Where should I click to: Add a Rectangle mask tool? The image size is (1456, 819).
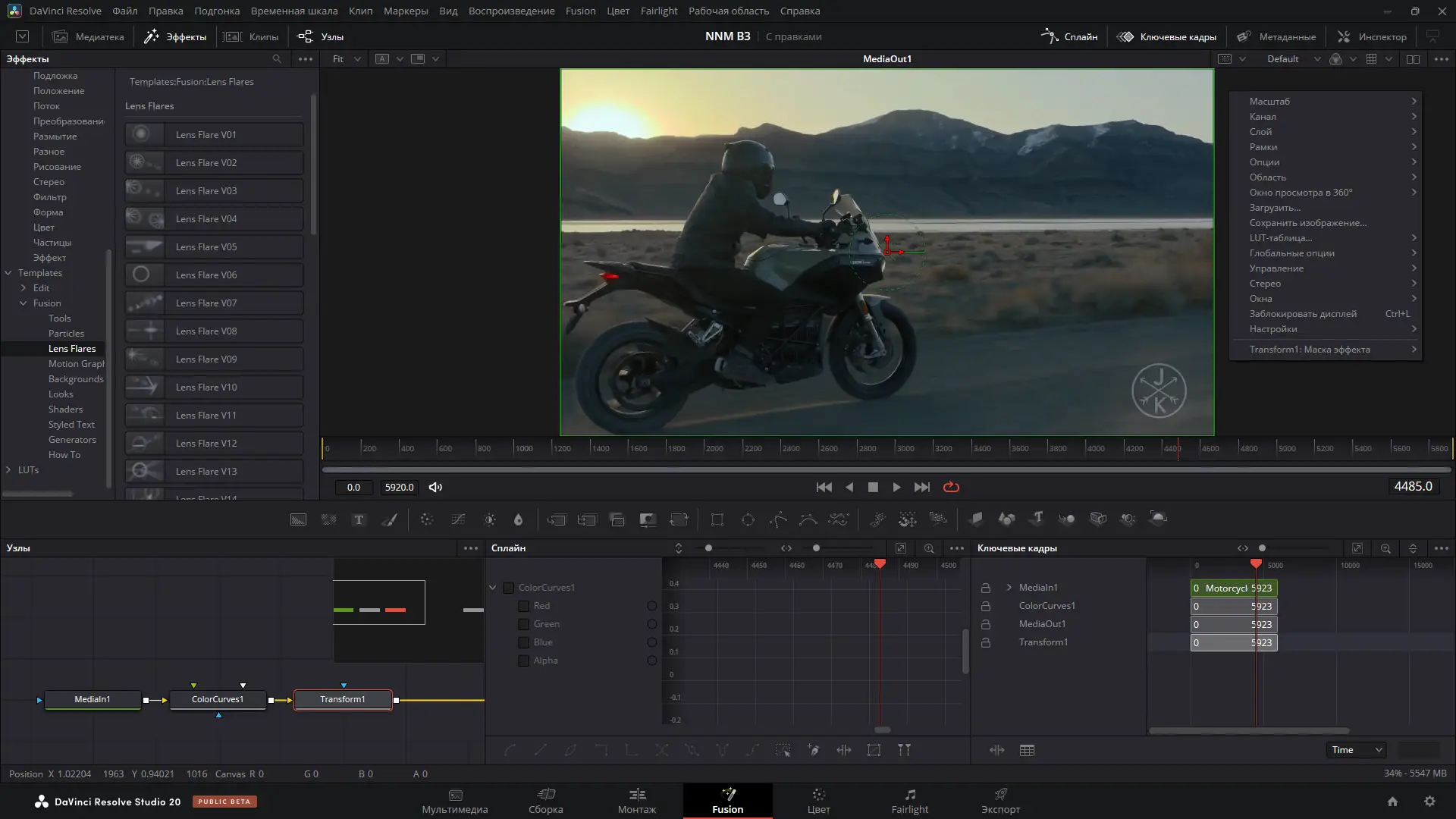(717, 519)
